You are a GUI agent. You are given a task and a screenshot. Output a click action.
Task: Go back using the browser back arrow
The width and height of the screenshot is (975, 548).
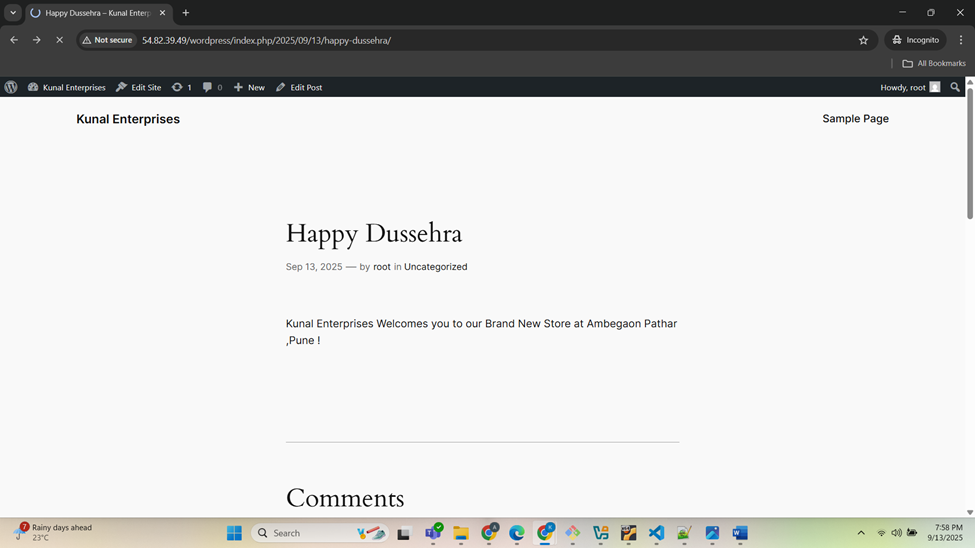14,40
